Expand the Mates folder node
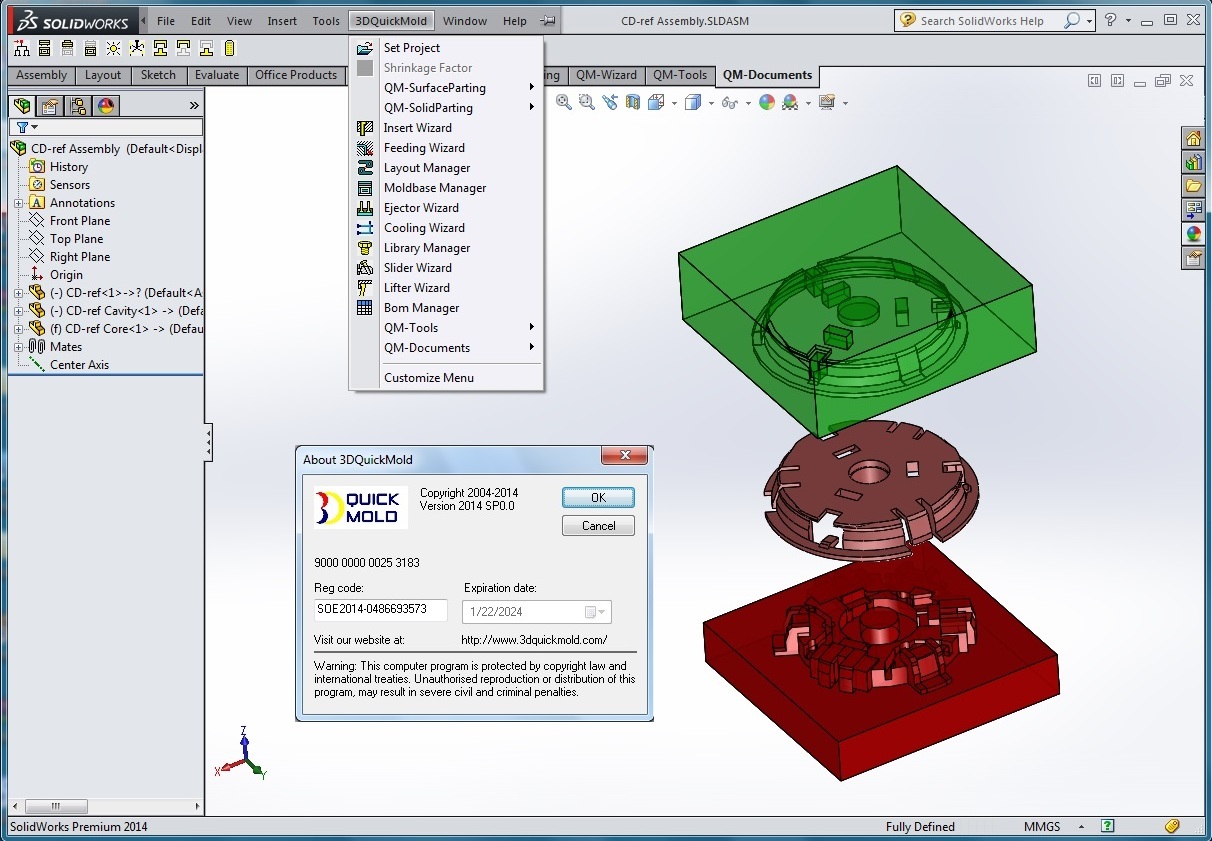 (x=18, y=347)
